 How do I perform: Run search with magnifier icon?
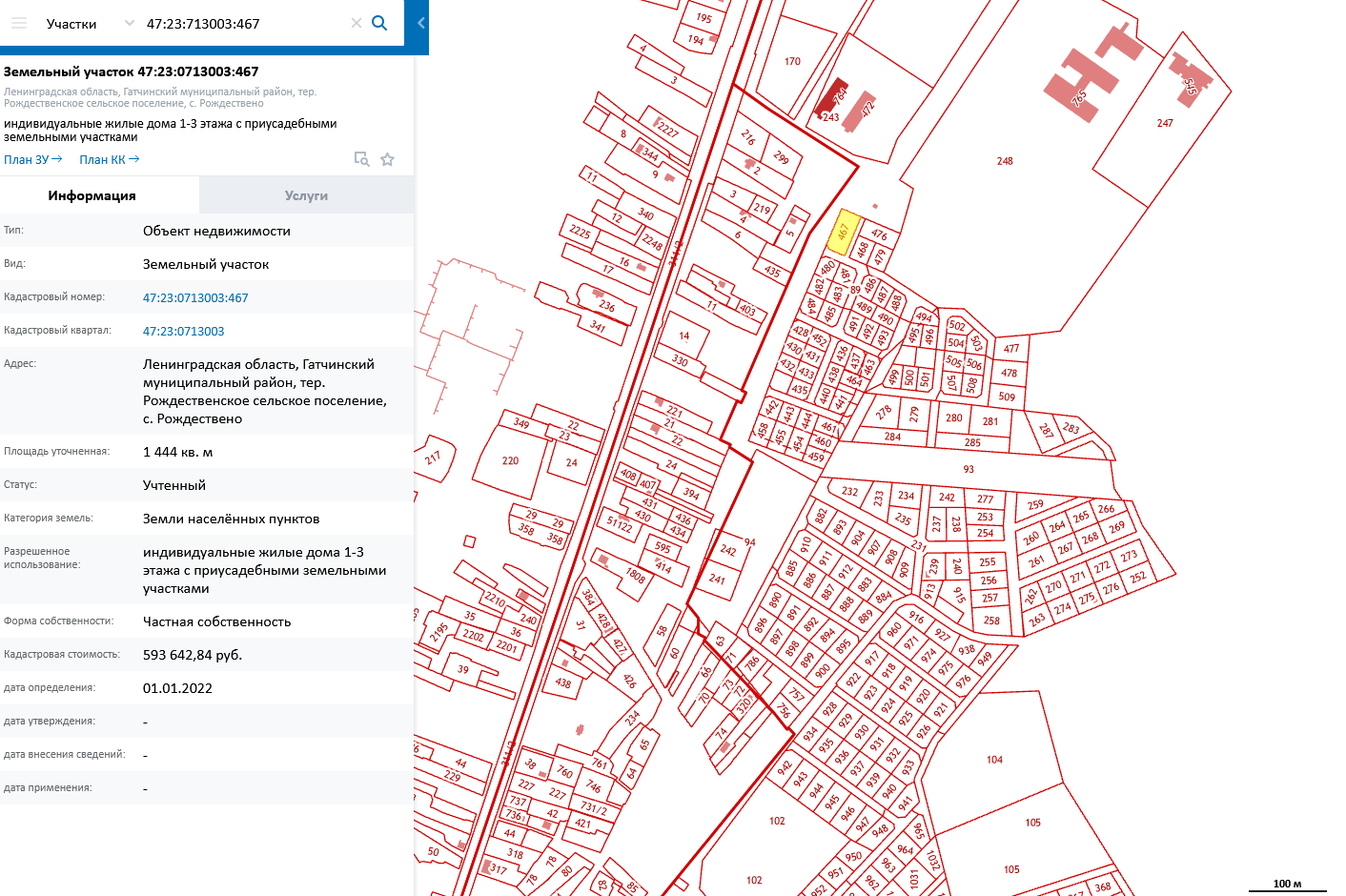pos(379,23)
